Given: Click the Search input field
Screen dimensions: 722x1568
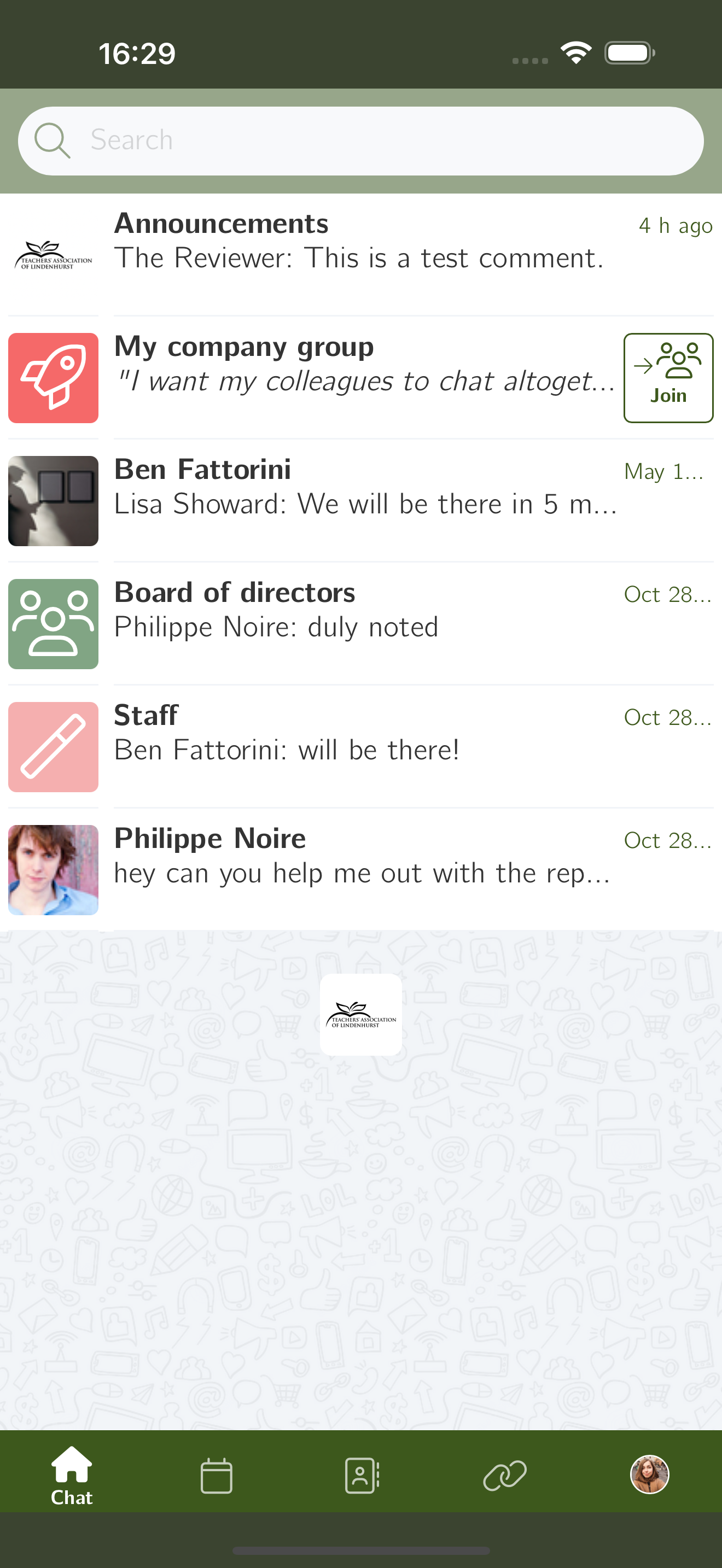Looking at the screenshot, I should 361,141.
